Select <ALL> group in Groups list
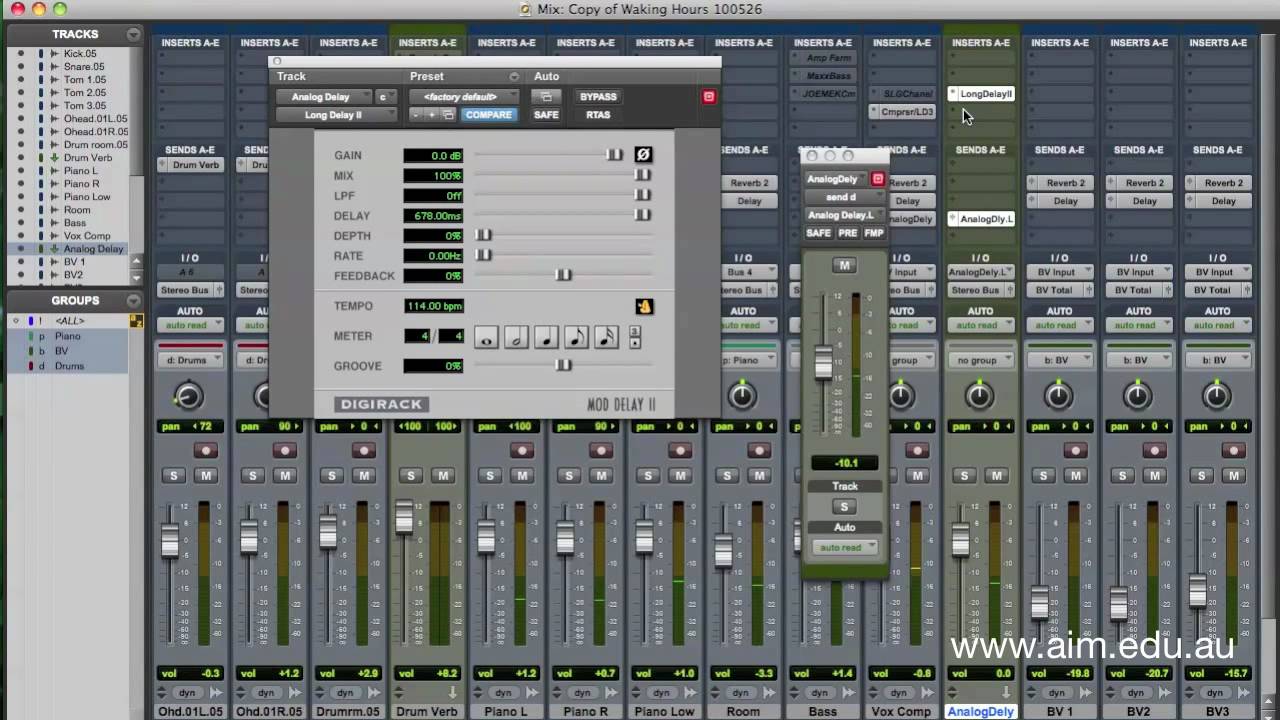Viewport: 1280px width, 720px height. coord(70,321)
